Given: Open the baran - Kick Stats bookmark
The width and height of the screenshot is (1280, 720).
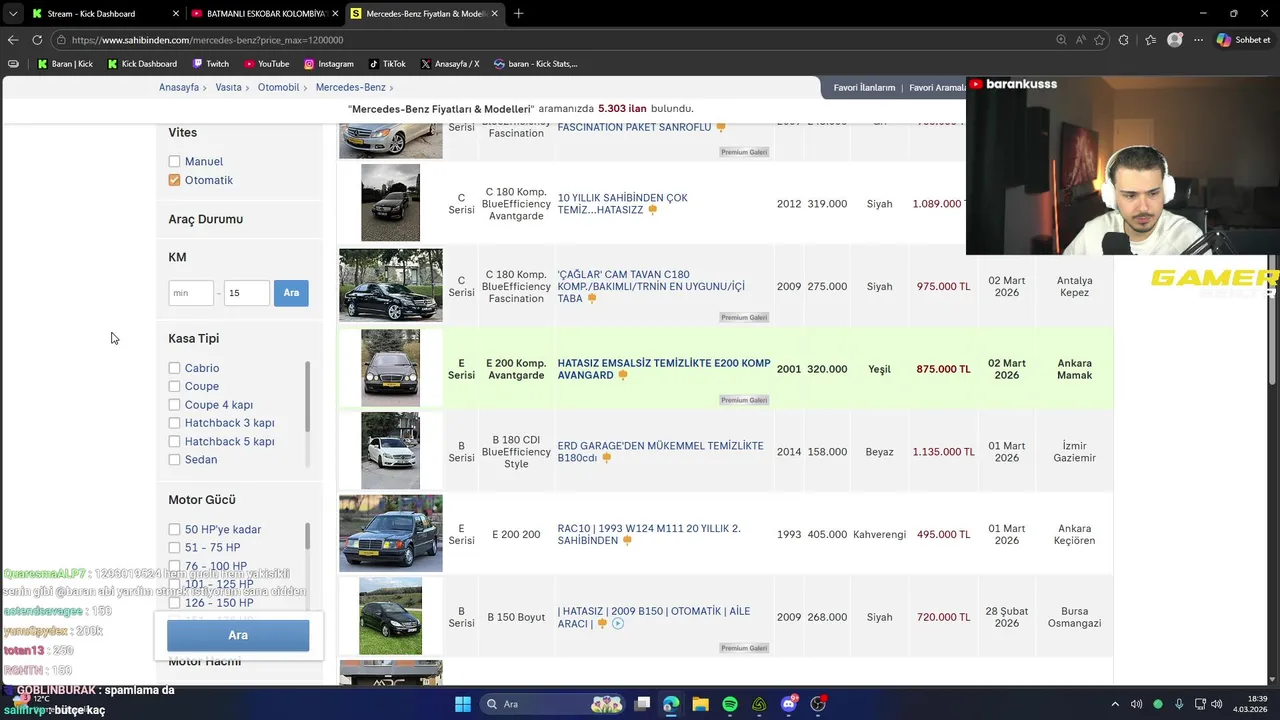Looking at the screenshot, I should 536,64.
